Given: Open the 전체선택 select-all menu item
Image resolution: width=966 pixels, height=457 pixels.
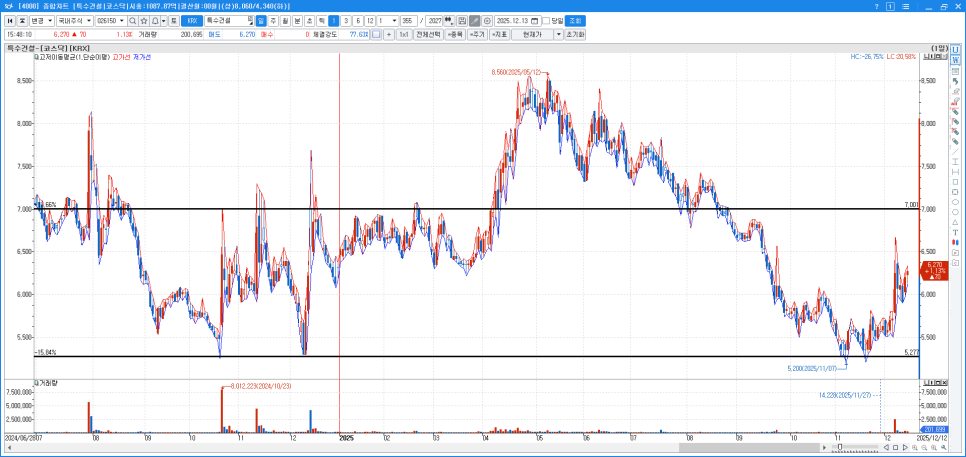Looking at the screenshot, I should tap(428, 34).
